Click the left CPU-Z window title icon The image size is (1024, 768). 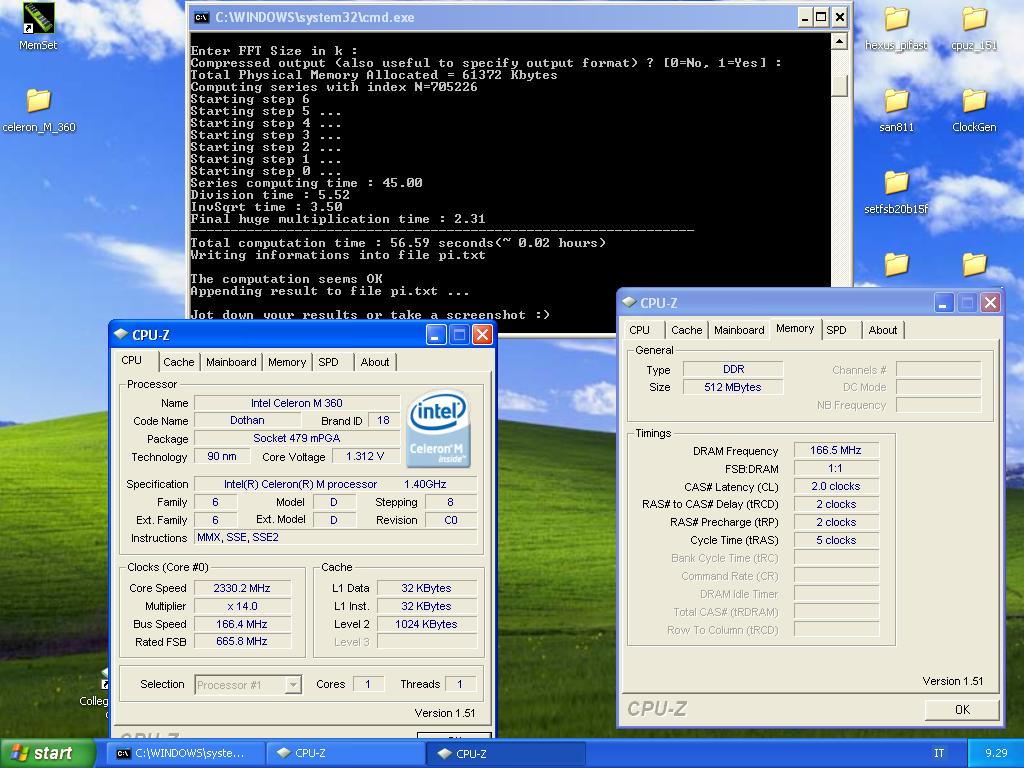tap(121, 334)
